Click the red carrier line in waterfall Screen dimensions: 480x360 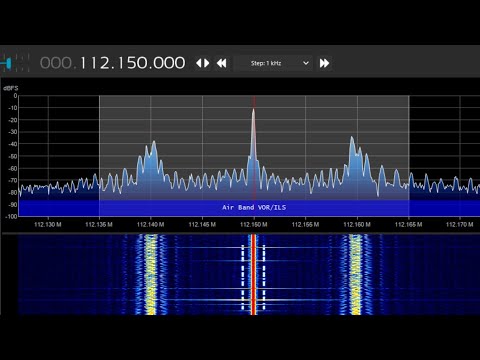[253, 274]
